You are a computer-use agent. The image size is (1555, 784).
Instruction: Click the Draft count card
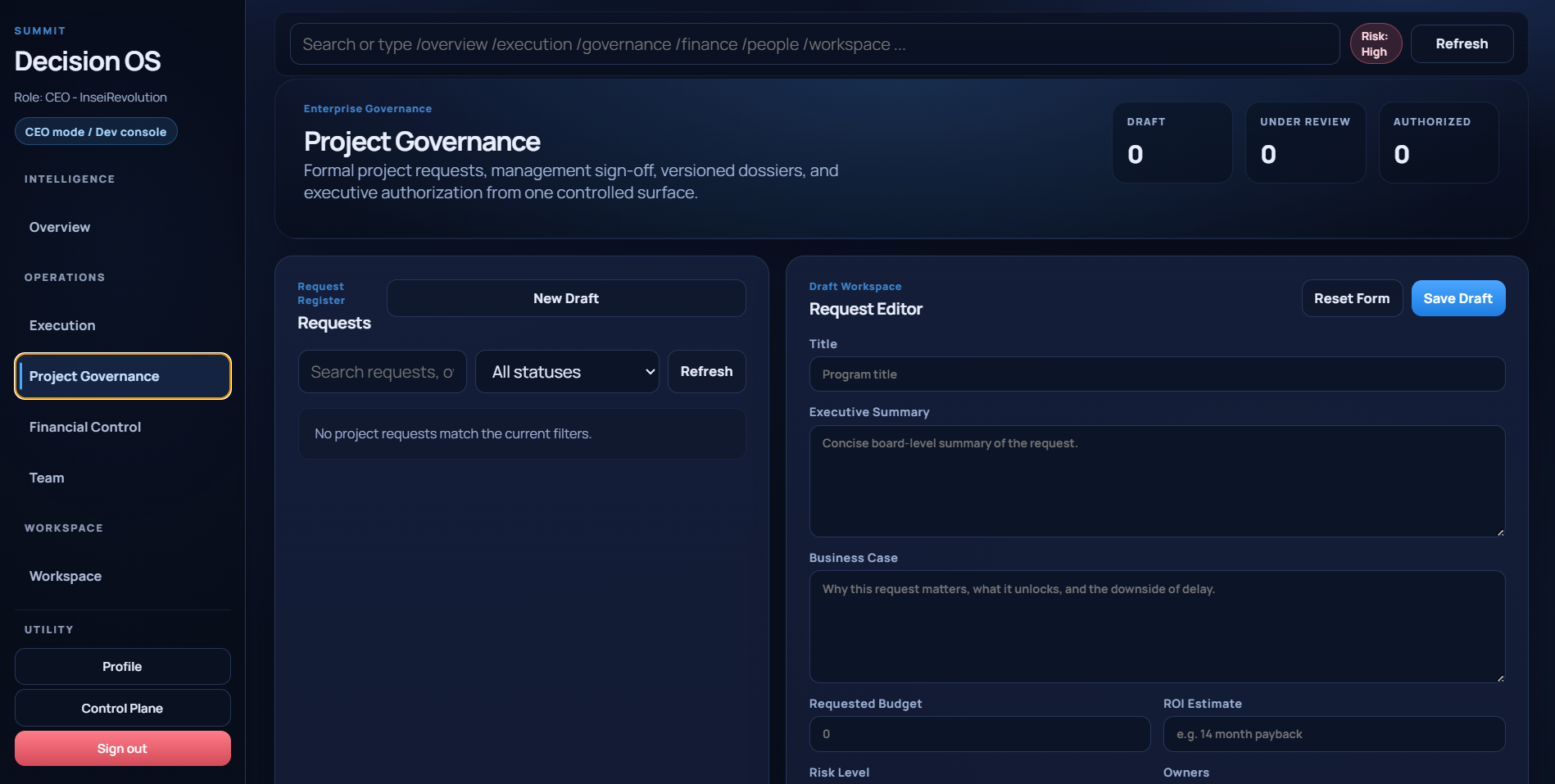pyautogui.click(x=1172, y=143)
